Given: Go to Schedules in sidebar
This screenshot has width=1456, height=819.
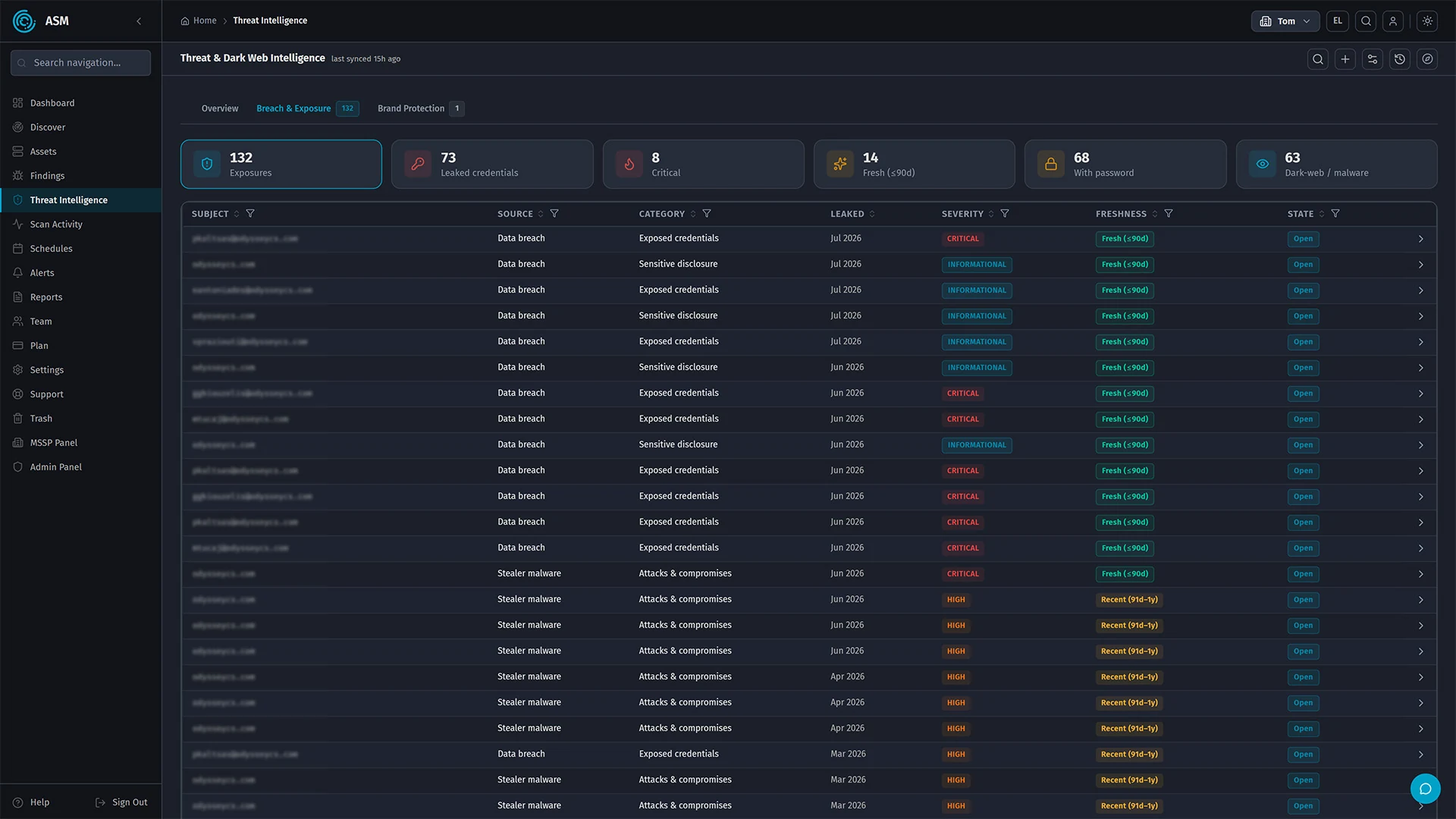Looking at the screenshot, I should pos(80,249).
